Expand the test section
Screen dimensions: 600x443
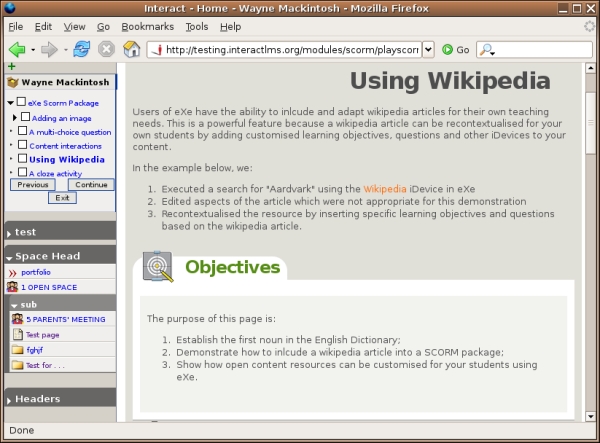[9, 234]
